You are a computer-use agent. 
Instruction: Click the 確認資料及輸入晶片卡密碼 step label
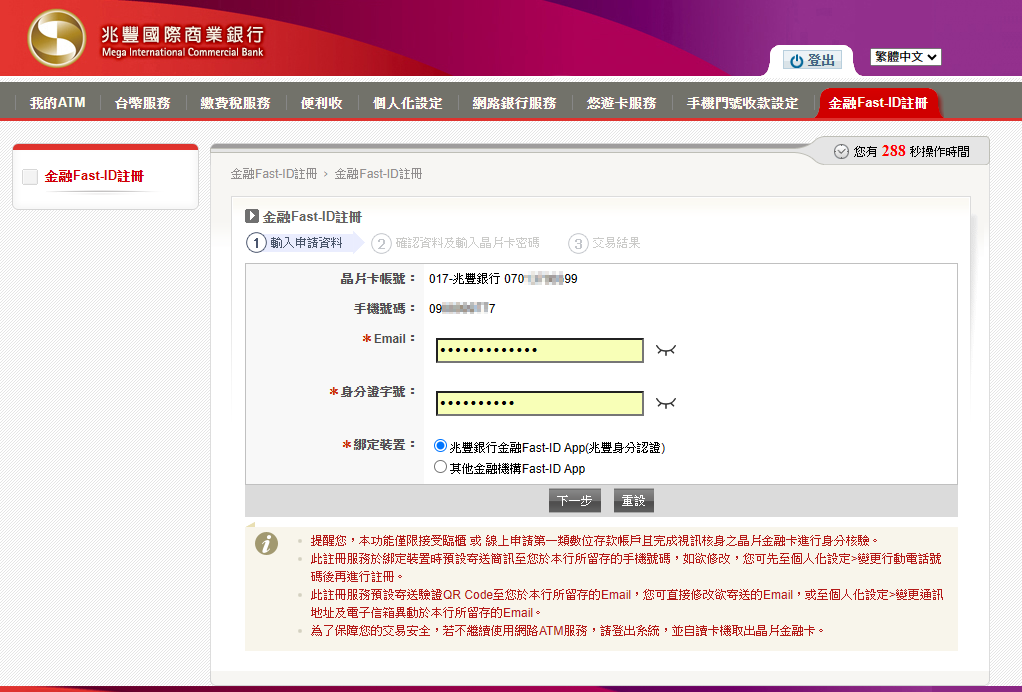pos(467,242)
